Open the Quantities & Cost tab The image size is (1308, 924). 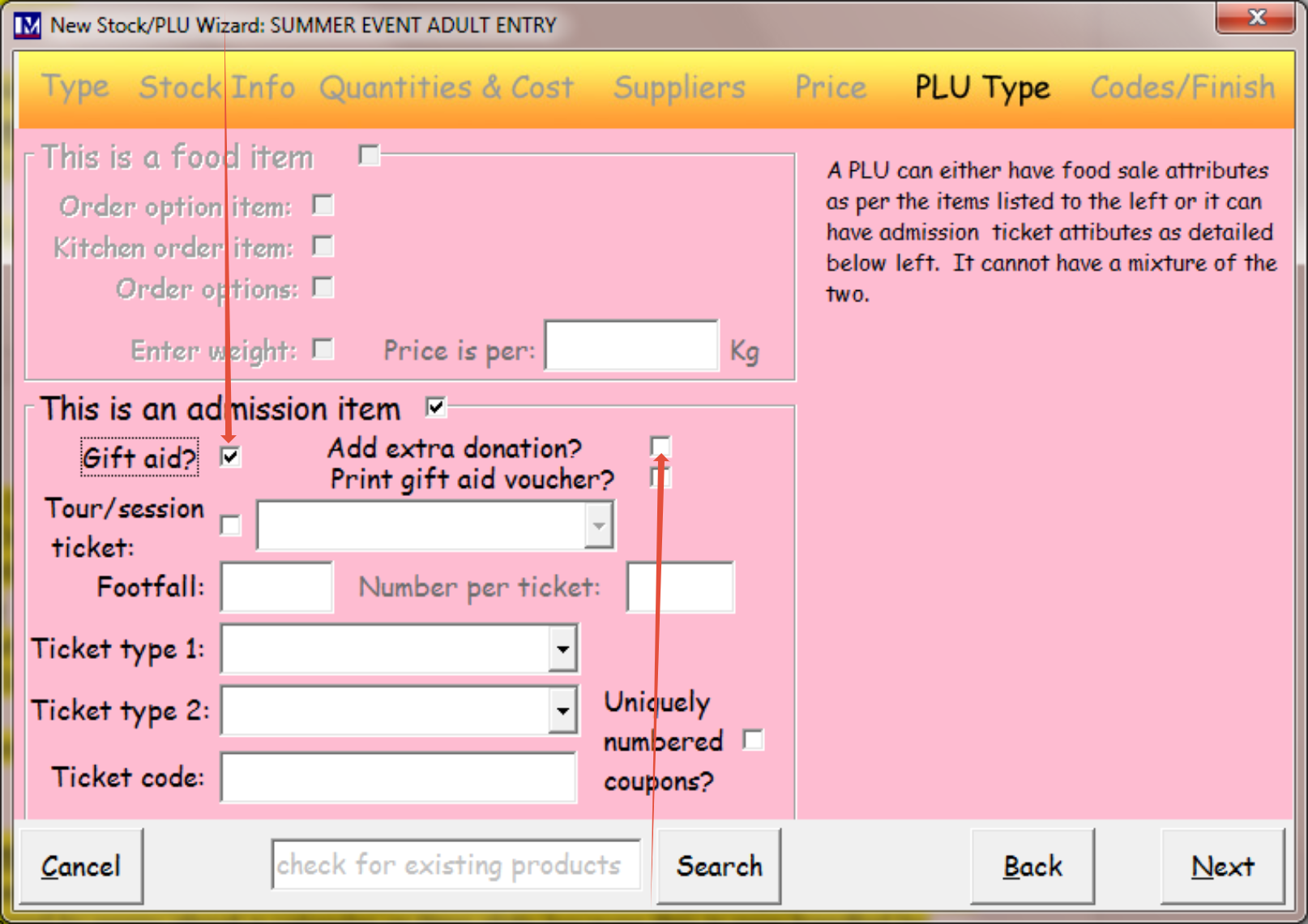447,88
